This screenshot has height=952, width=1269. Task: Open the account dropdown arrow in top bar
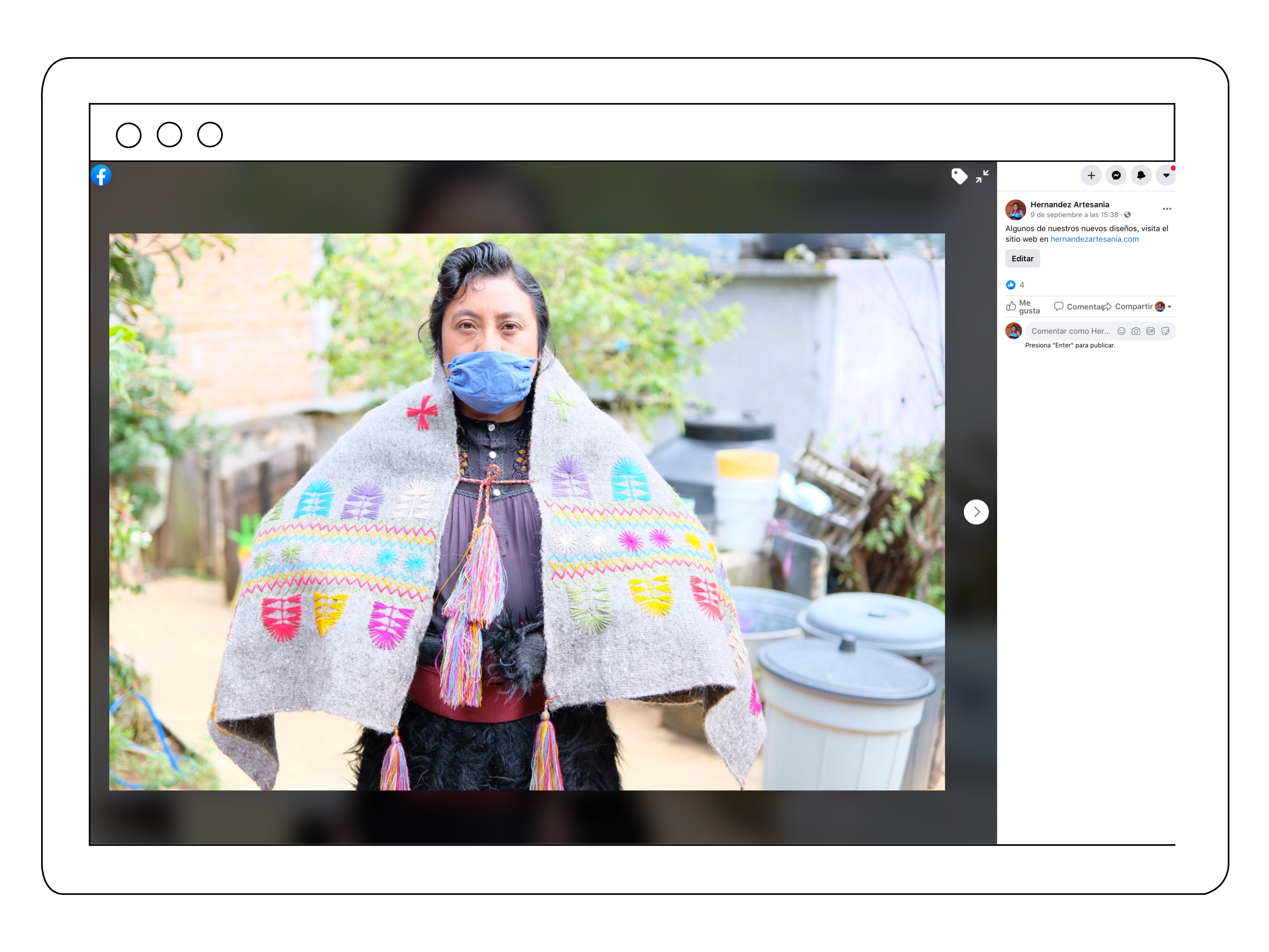point(1166,175)
